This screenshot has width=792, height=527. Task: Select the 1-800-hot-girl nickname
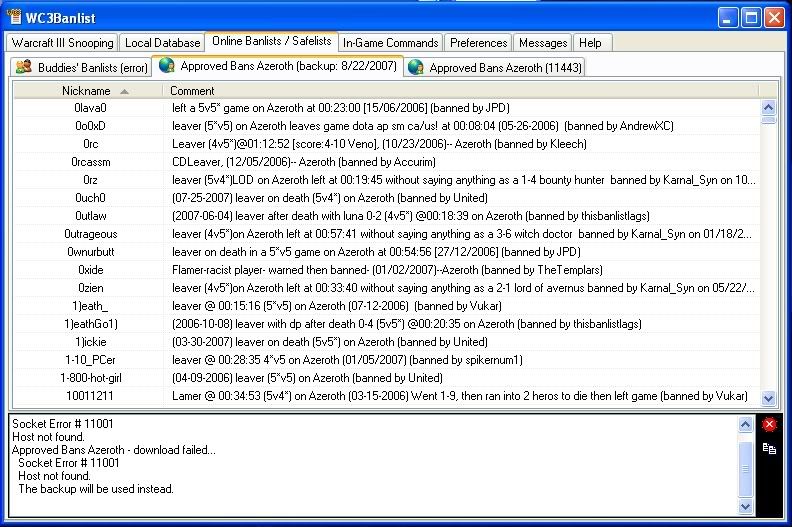90,378
